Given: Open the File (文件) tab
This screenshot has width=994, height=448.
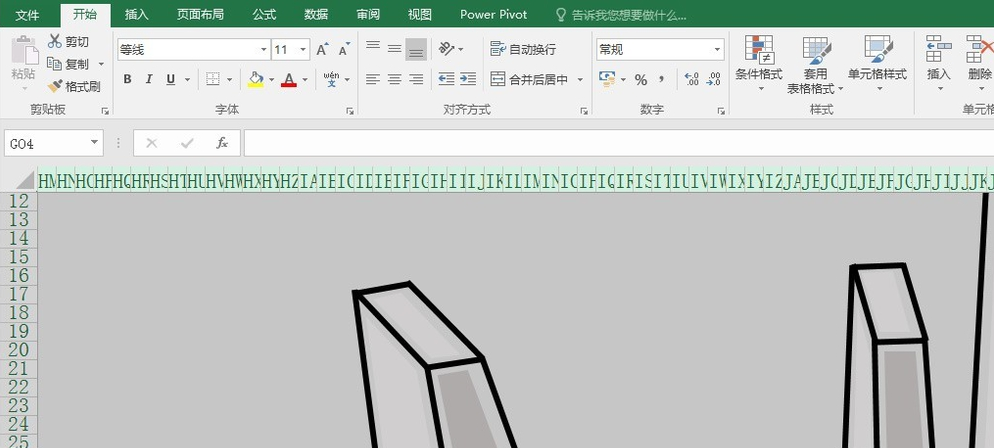Looking at the screenshot, I should 27,14.
